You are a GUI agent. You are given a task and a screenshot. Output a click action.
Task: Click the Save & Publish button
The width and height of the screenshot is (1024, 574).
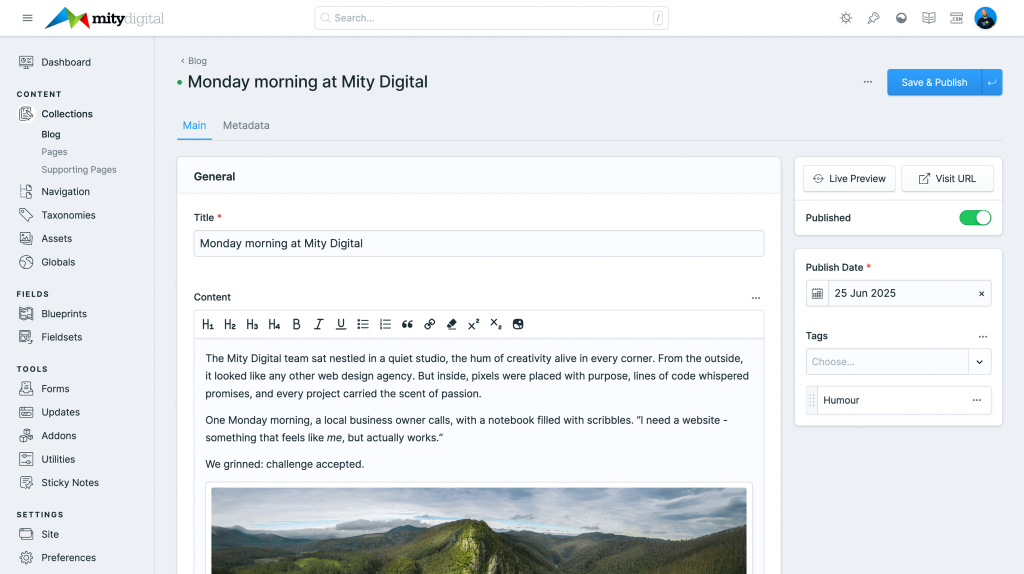click(933, 82)
